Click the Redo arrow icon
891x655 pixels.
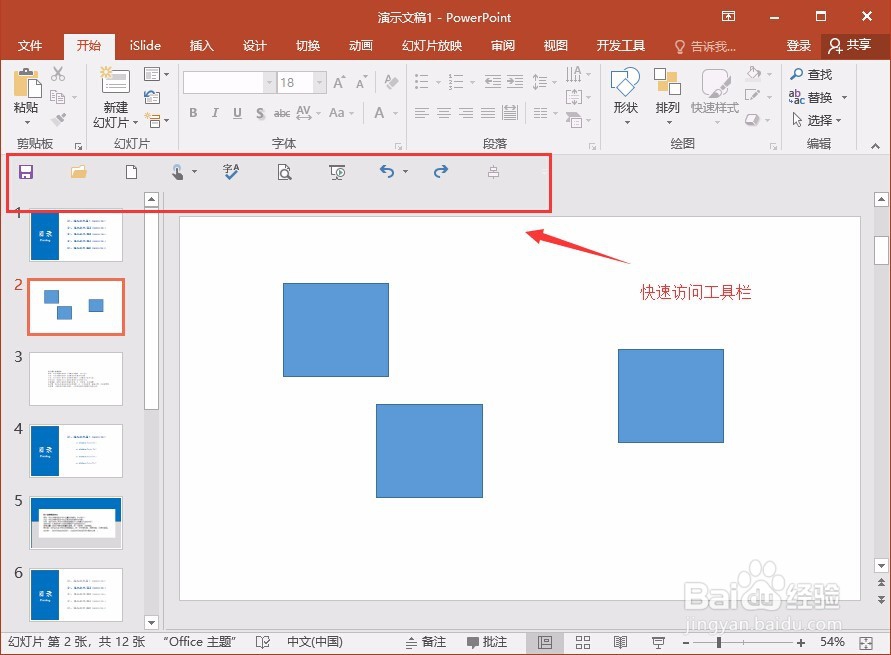tap(441, 171)
